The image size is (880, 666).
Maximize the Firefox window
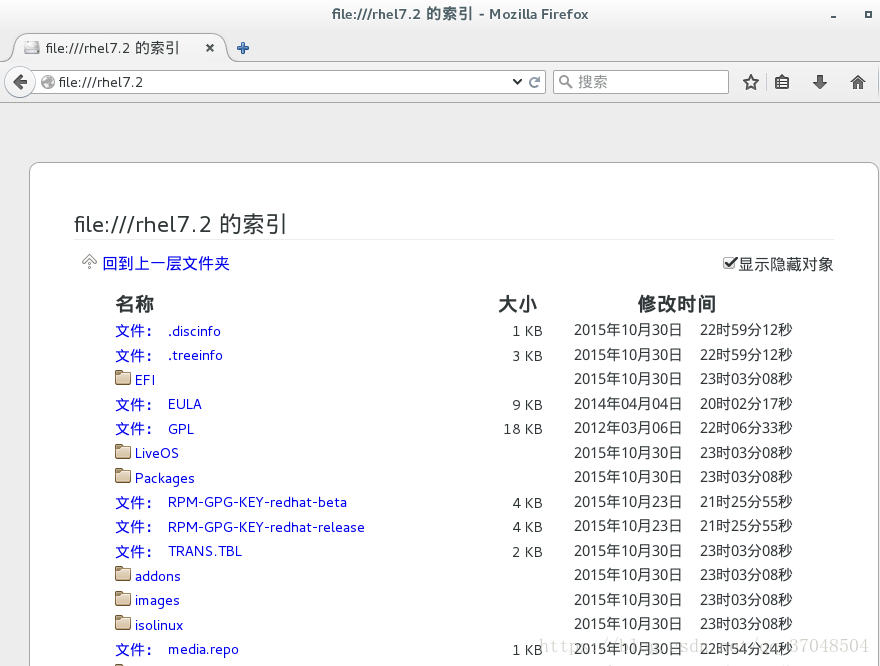[x=868, y=15]
